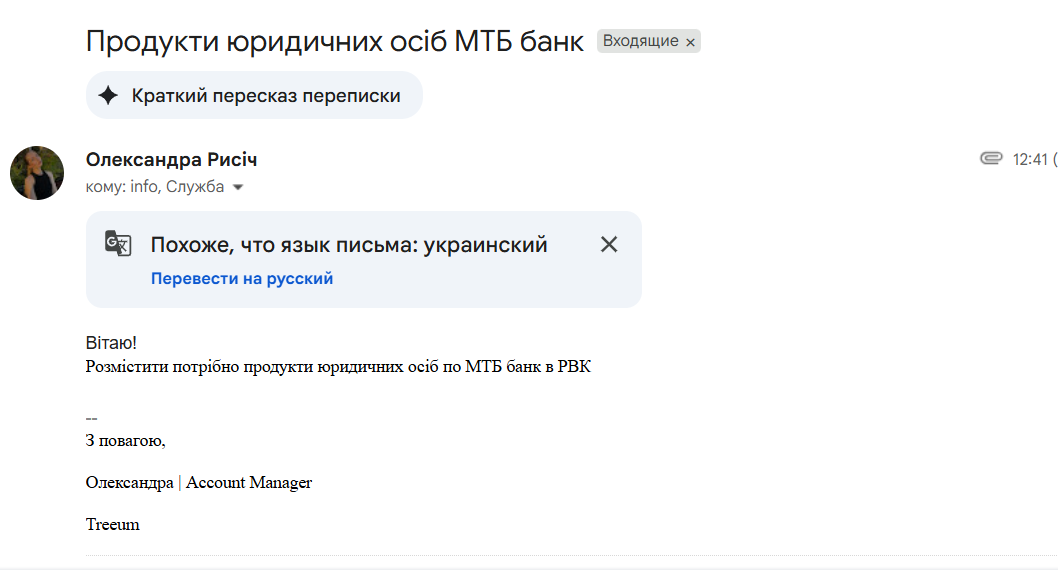This screenshot has width=1058, height=578.
Task: Click the 12:41 message timestamp
Action: pos(1029,159)
